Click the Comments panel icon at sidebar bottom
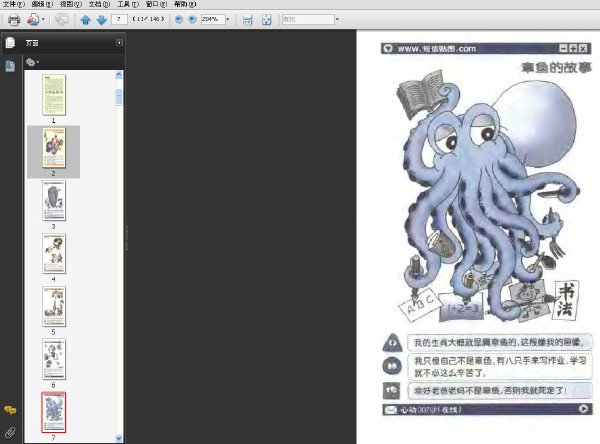The width and height of the screenshot is (600, 444). [x=10, y=410]
